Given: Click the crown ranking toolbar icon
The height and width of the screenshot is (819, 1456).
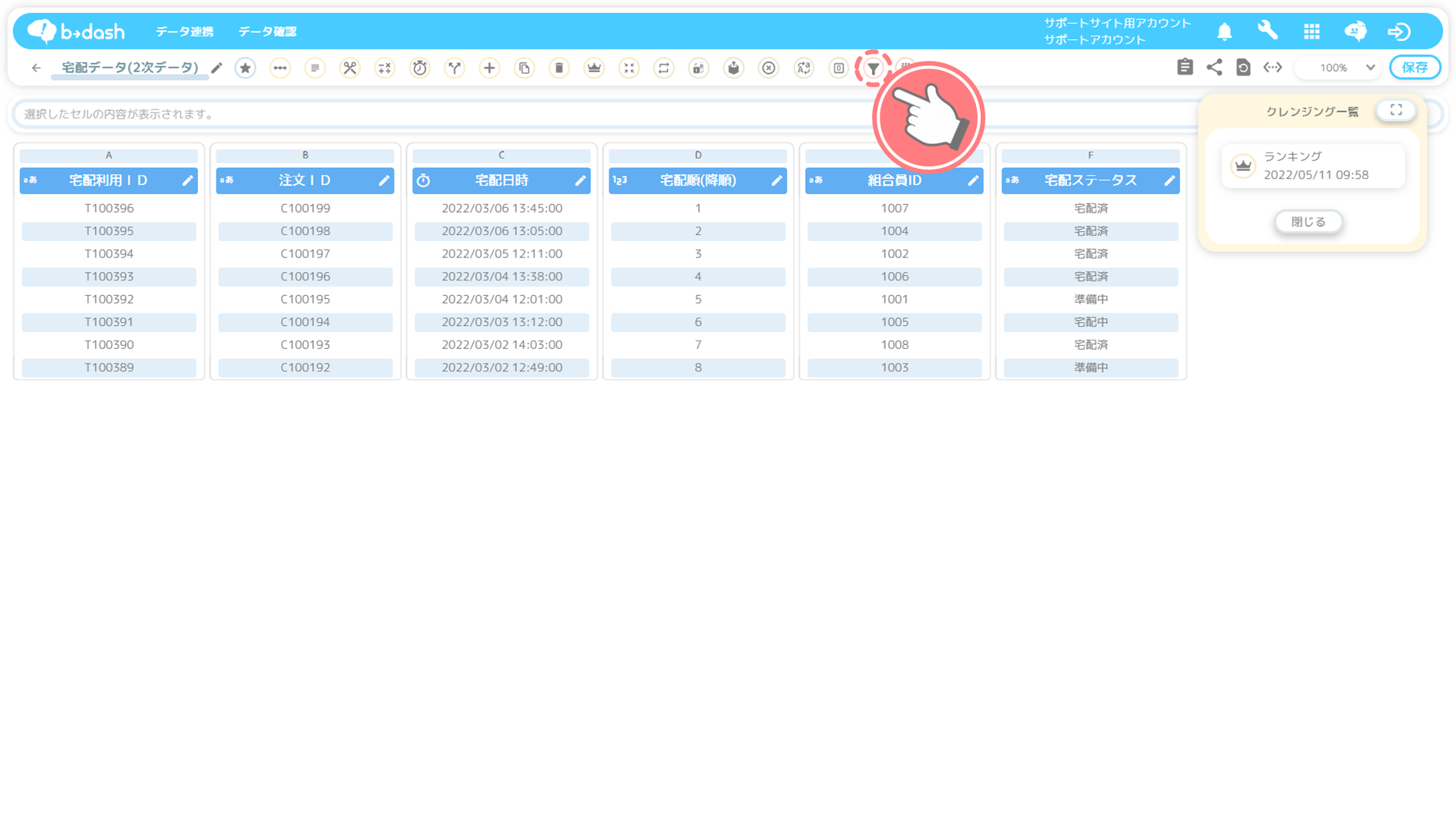Looking at the screenshot, I should pyautogui.click(x=594, y=68).
